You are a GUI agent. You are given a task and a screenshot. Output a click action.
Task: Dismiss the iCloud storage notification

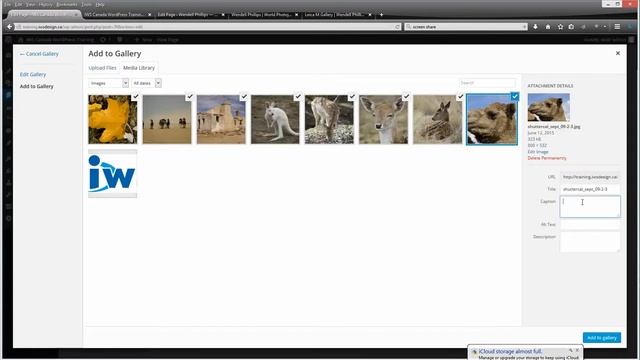(577, 351)
